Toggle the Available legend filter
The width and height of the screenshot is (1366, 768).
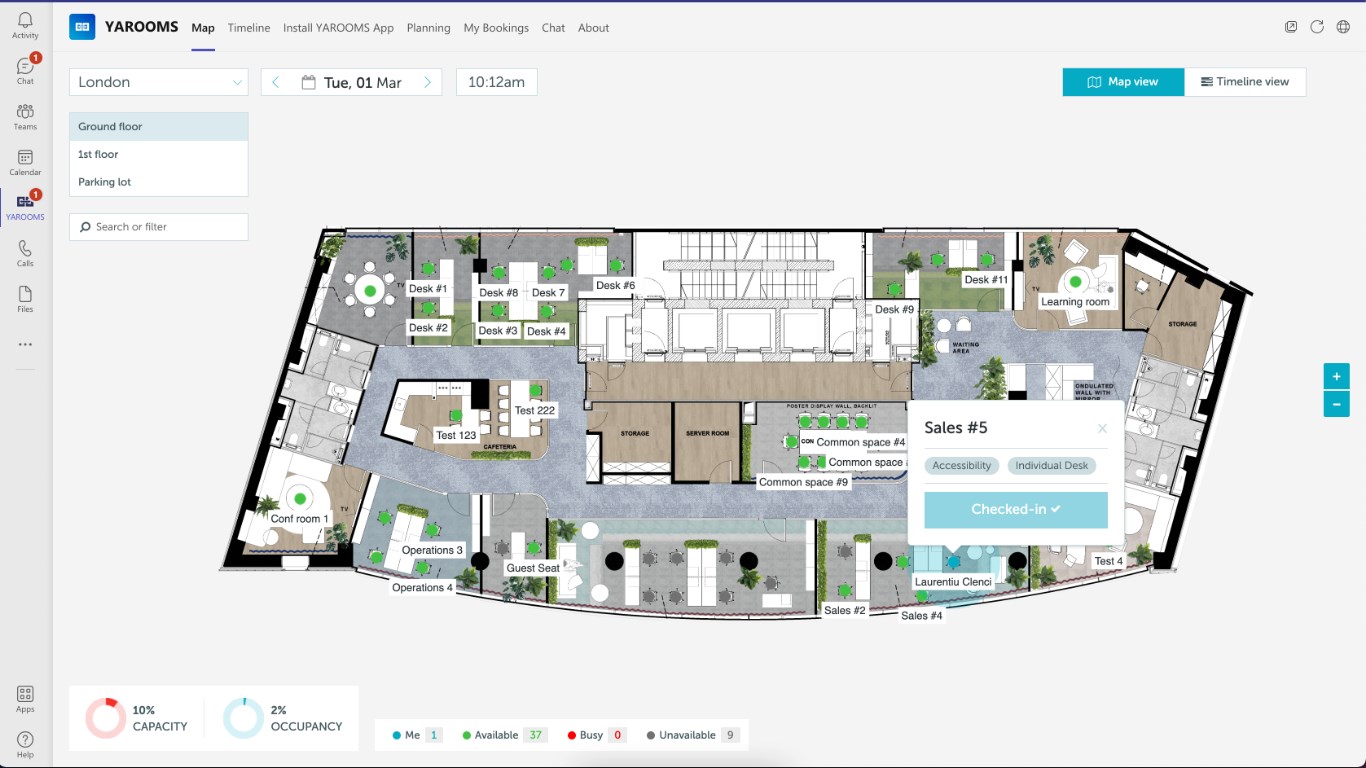click(505, 735)
